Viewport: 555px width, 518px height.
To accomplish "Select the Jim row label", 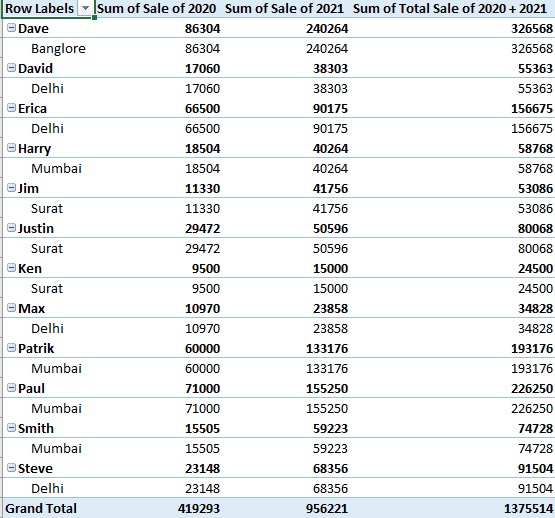I will pos(28,188).
